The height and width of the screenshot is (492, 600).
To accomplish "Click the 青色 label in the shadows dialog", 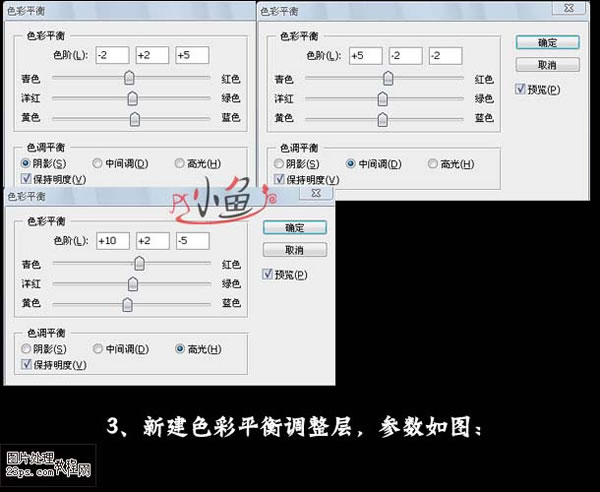I will tap(31, 79).
